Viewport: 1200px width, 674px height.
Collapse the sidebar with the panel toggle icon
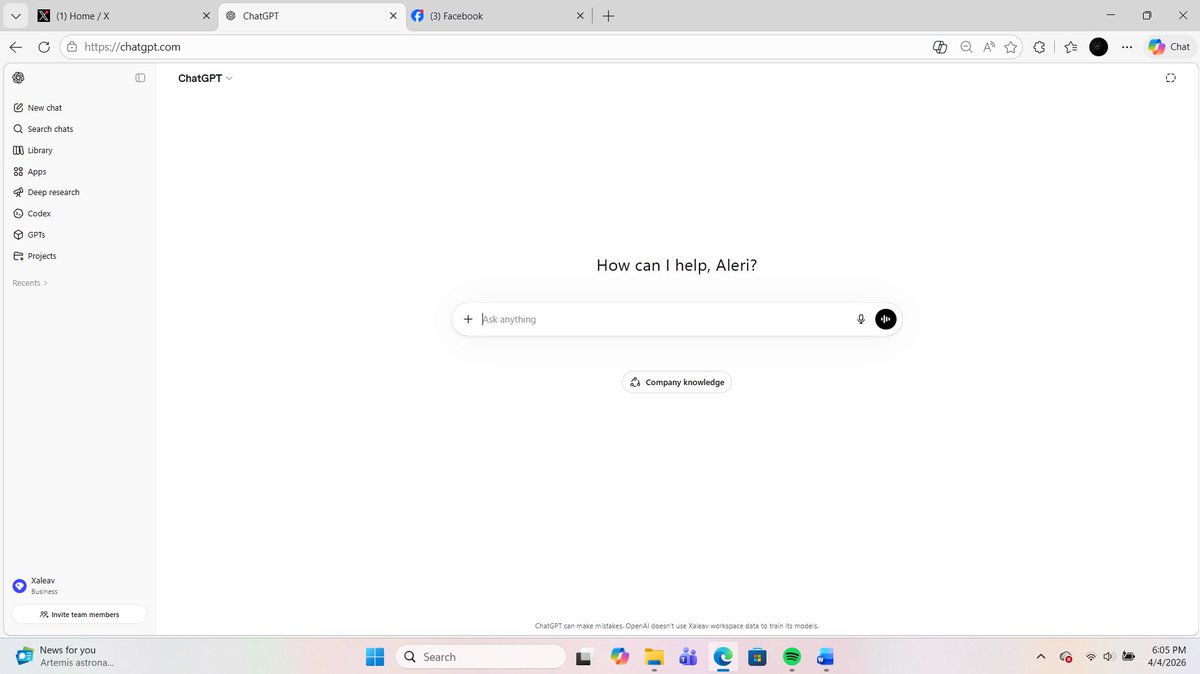[140, 78]
